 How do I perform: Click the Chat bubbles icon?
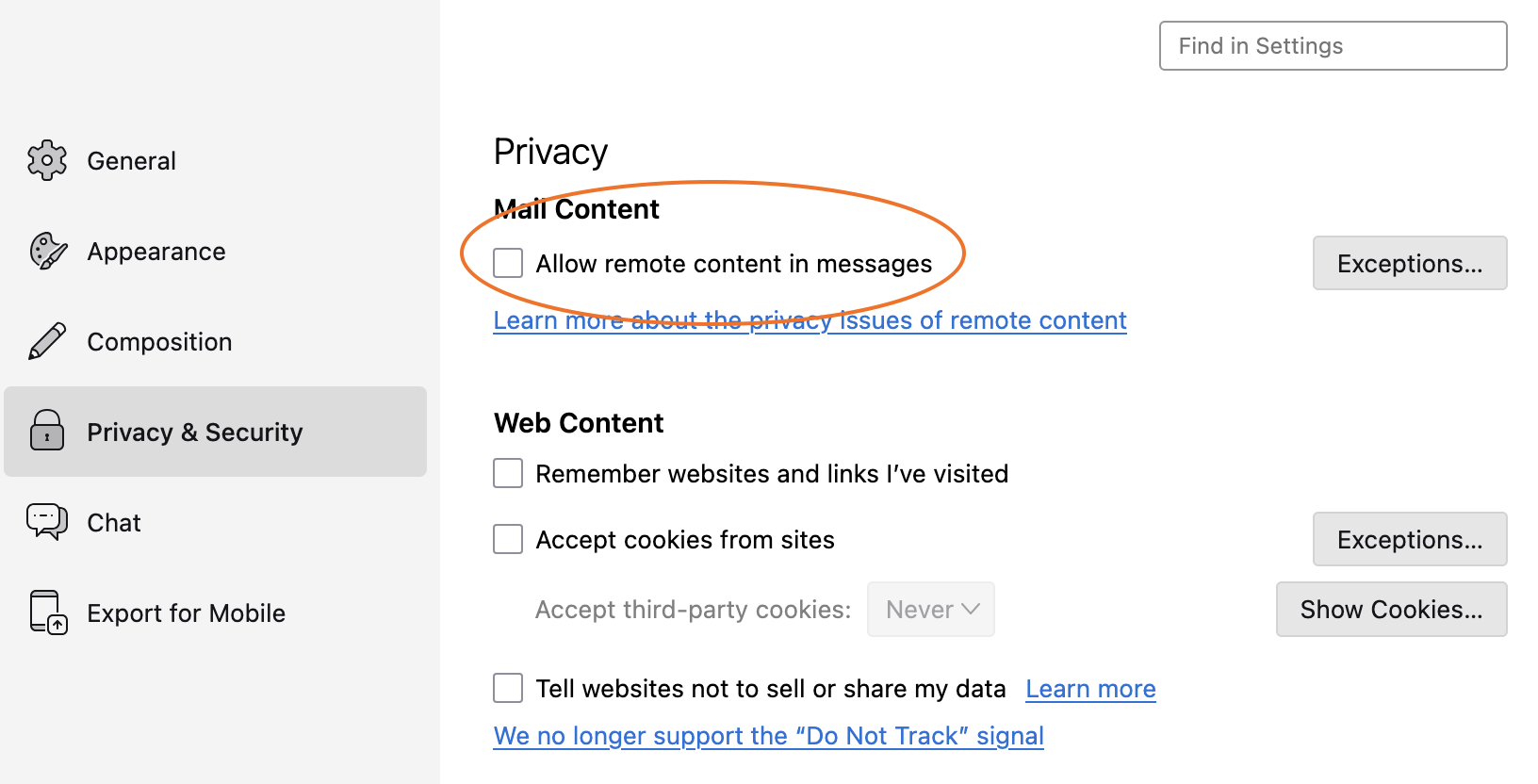point(47,521)
